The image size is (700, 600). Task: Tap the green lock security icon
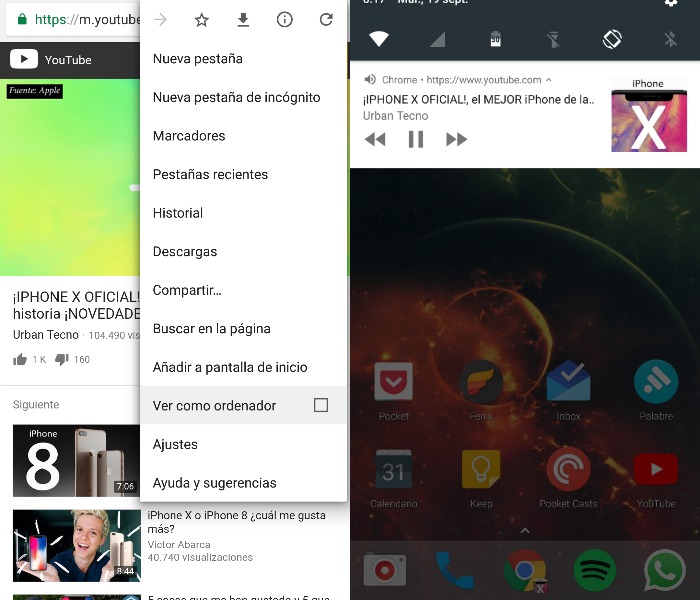pyautogui.click(x=21, y=19)
